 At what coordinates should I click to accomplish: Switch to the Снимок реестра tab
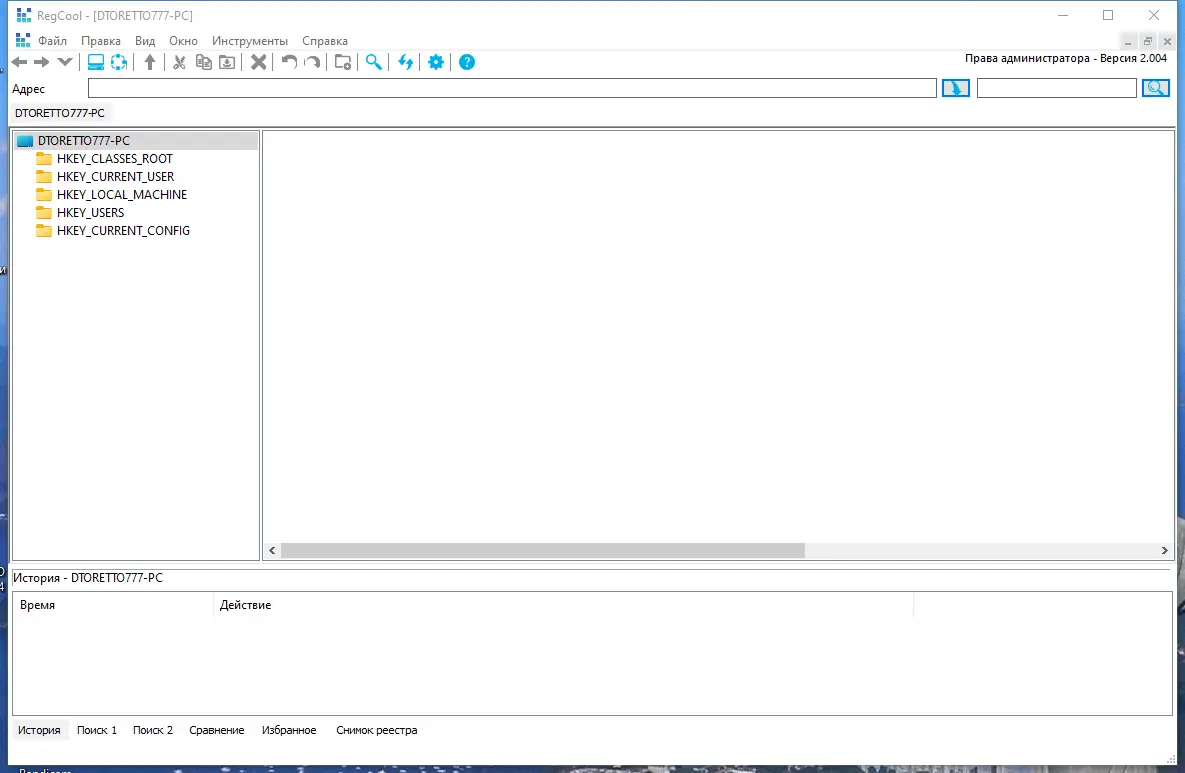point(376,731)
